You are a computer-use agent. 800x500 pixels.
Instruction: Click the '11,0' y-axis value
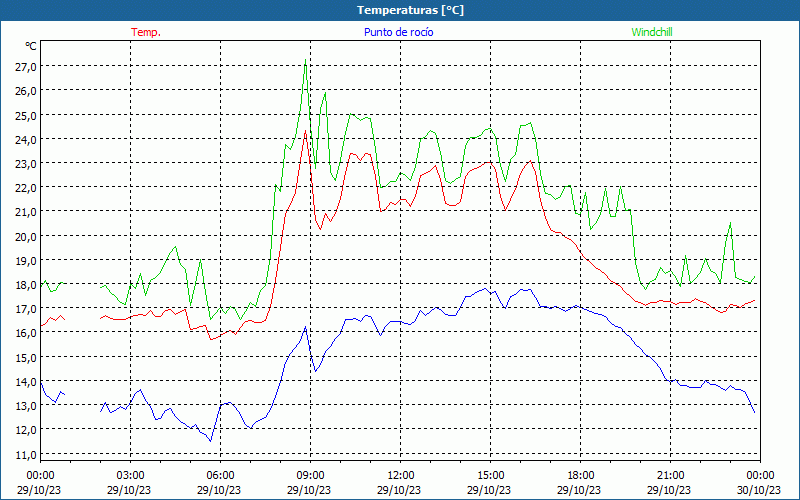[x=26, y=454]
